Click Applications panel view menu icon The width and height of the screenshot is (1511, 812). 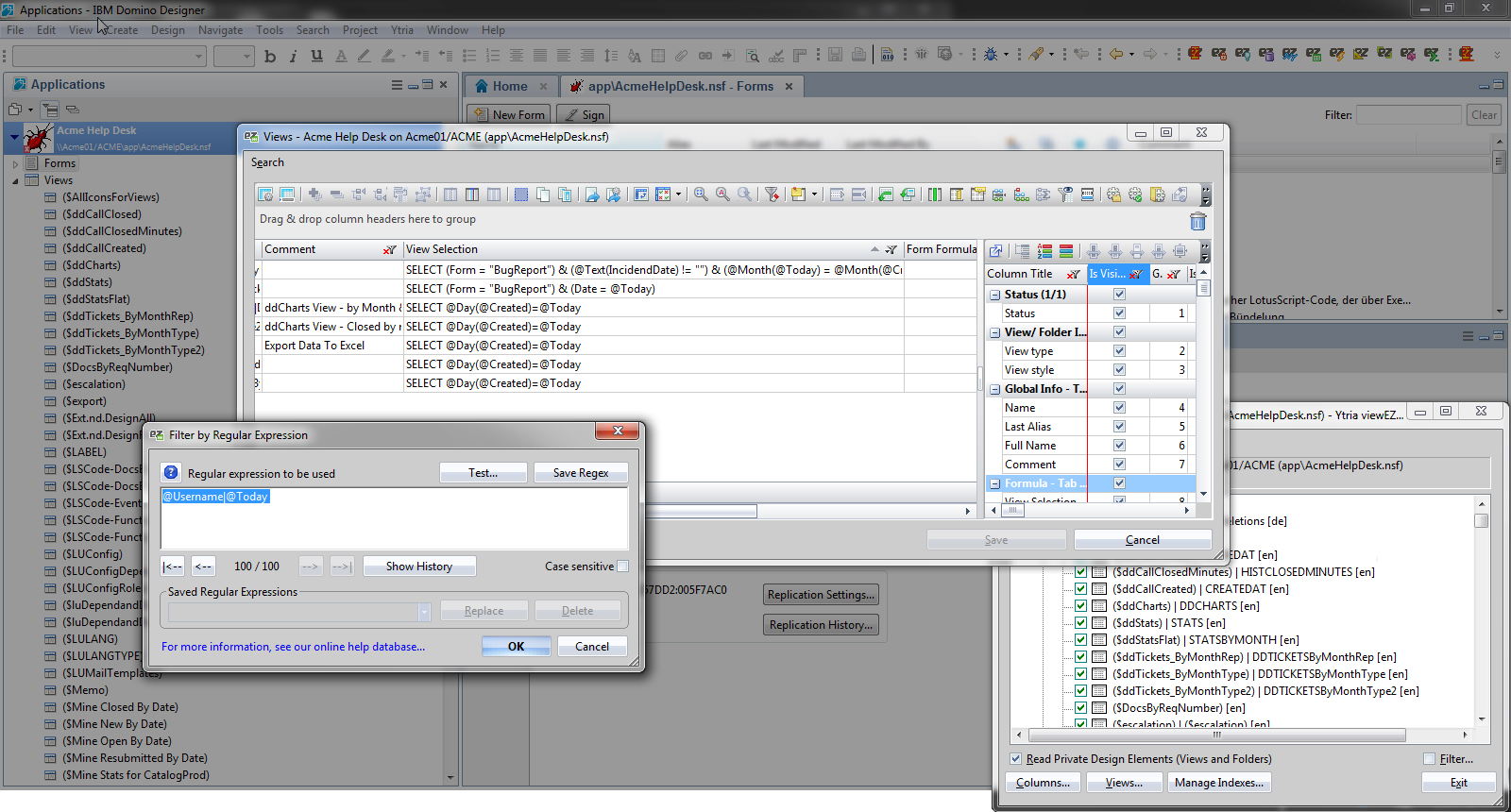[397, 85]
